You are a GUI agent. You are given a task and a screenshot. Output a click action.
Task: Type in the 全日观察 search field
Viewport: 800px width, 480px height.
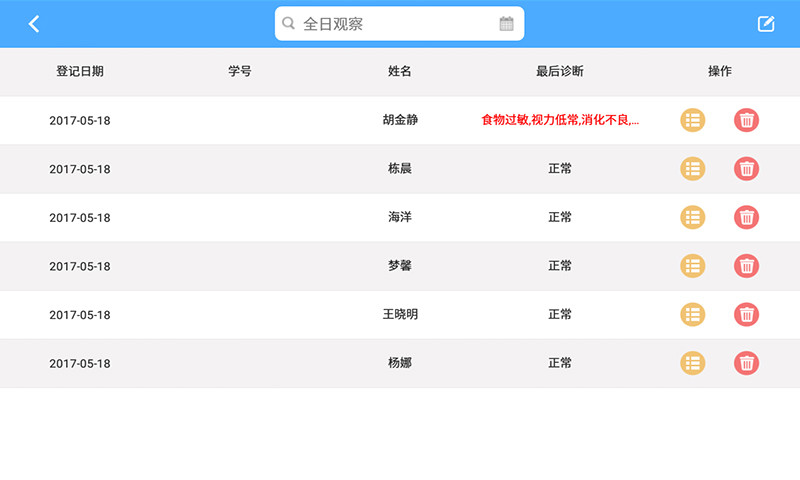(395, 24)
